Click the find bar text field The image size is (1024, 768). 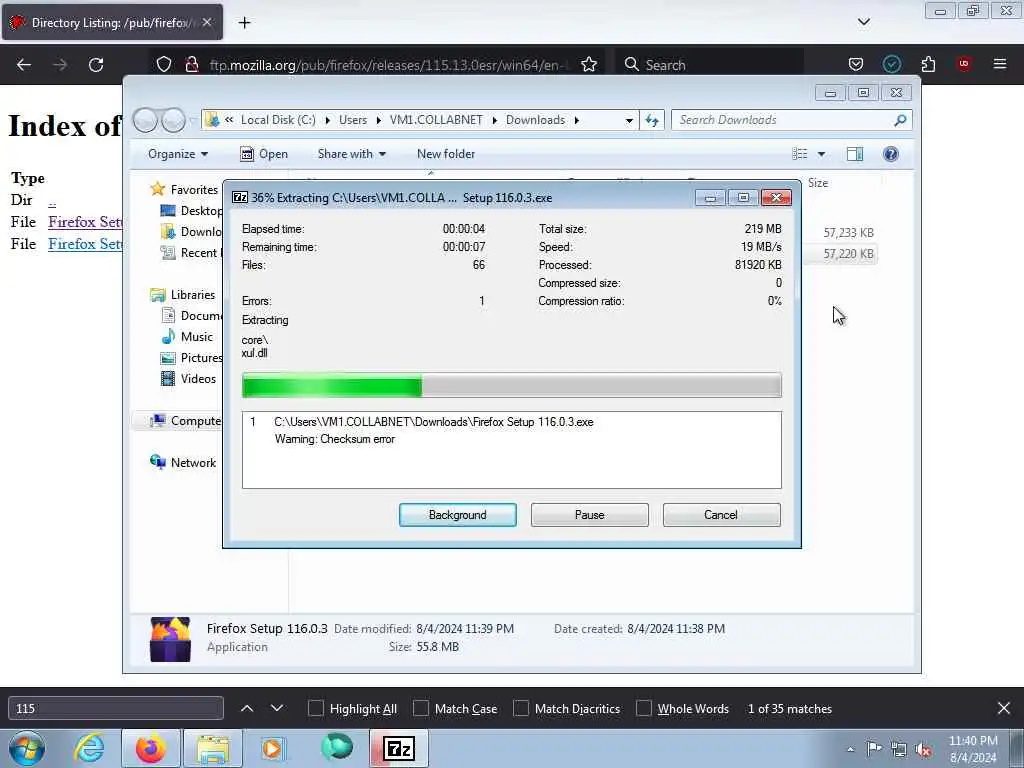click(116, 709)
